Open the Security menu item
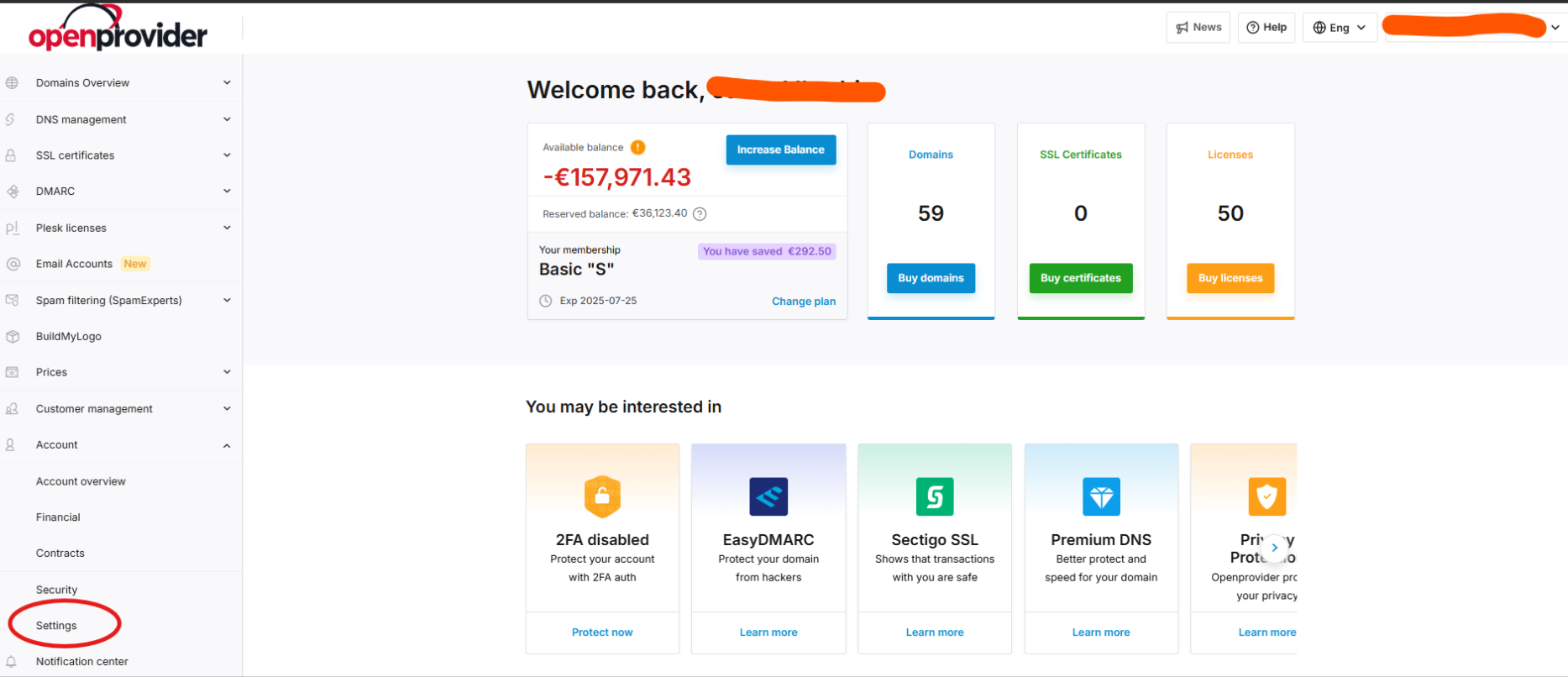 coord(56,590)
